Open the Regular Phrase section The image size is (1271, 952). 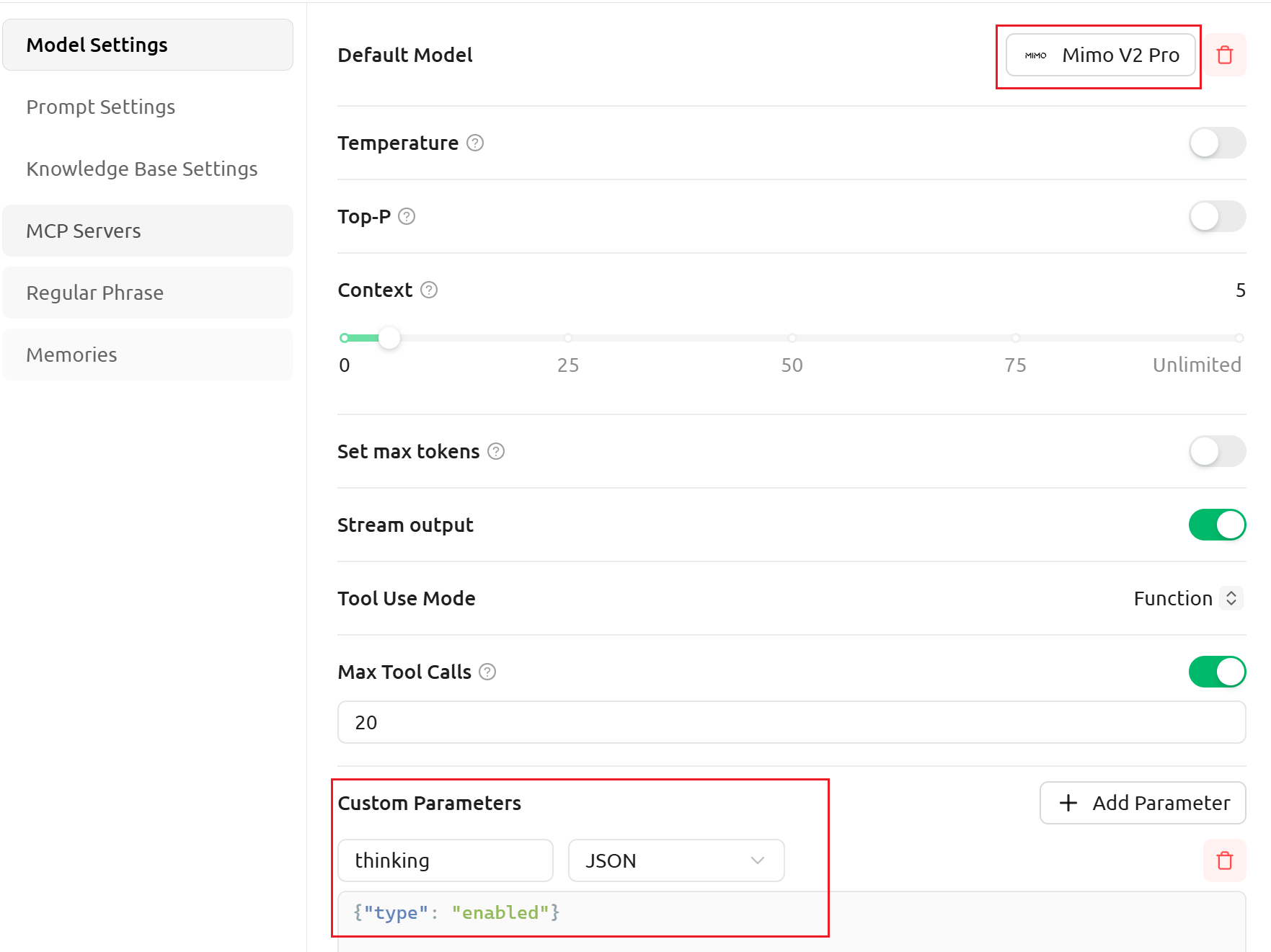[x=148, y=293]
